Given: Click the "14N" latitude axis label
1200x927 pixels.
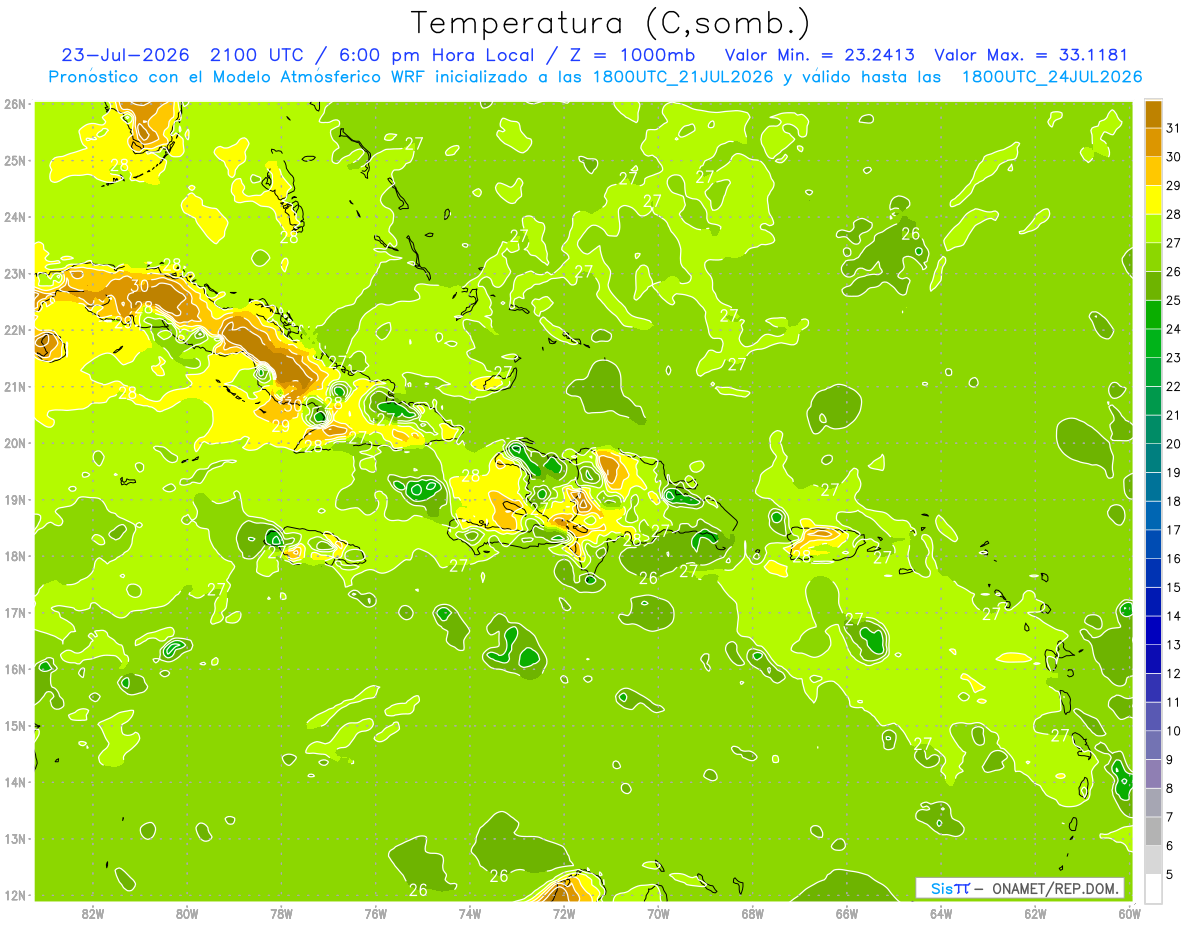Looking at the screenshot, I should coord(15,782).
